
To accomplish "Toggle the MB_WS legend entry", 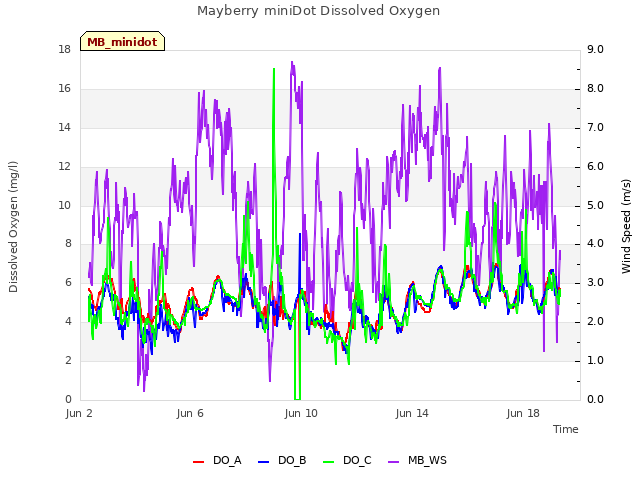I will click(417, 460).
